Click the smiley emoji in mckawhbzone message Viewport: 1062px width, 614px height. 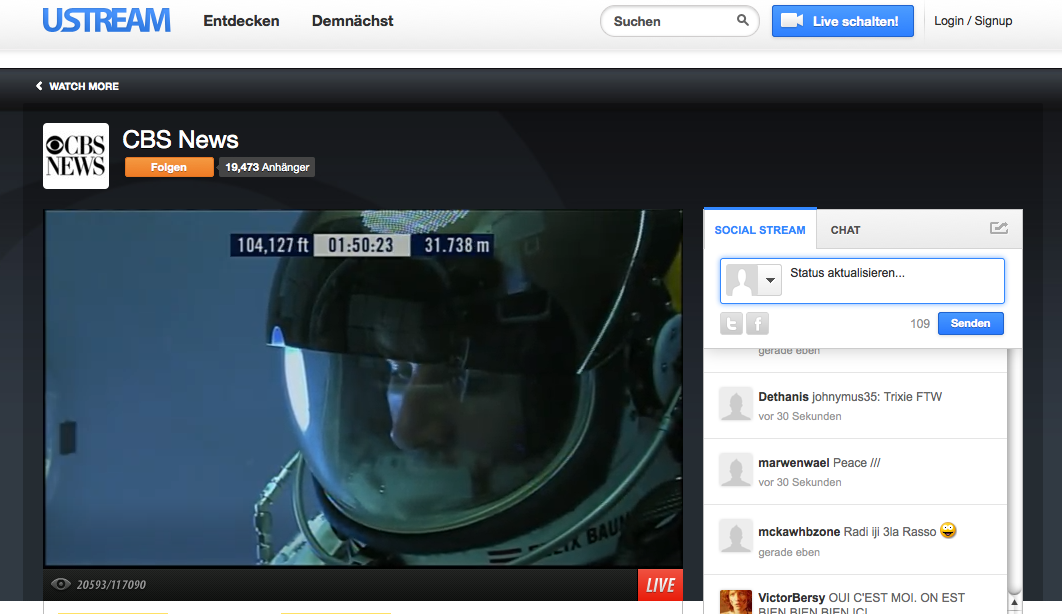pyautogui.click(x=948, y=531)
